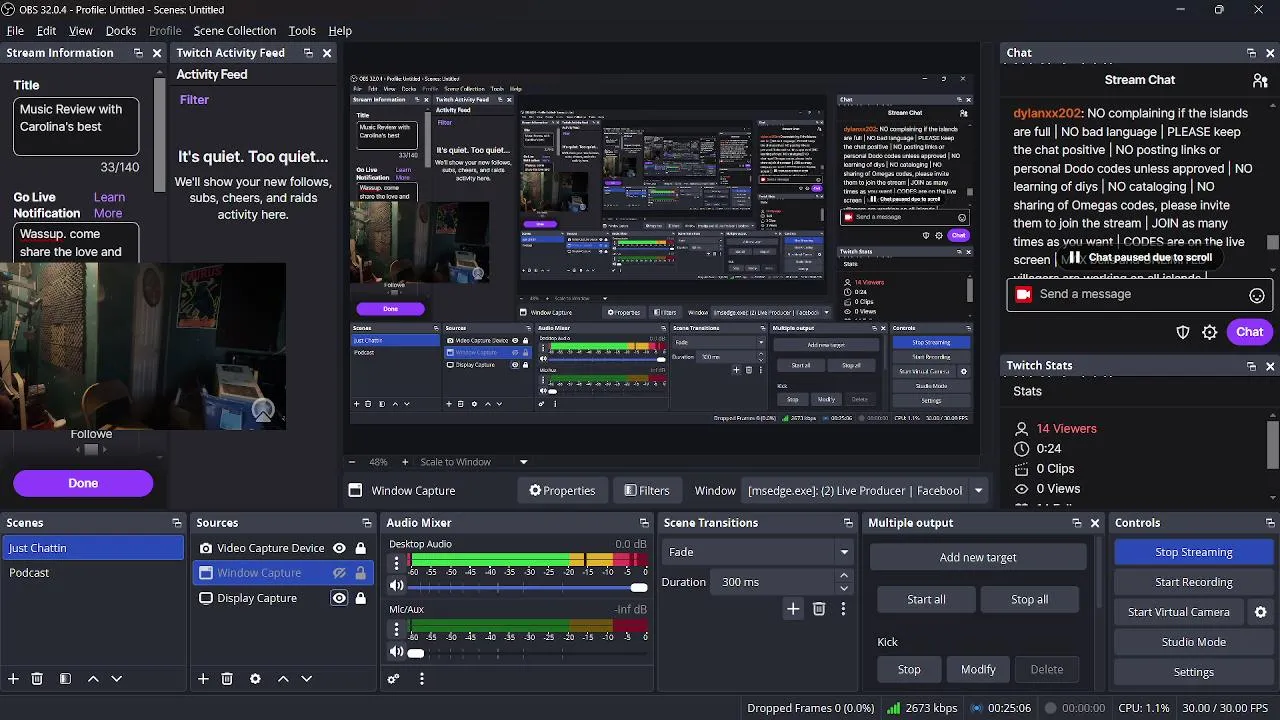
Task: Move the selected scene down
Action: (x=116, y=678)
